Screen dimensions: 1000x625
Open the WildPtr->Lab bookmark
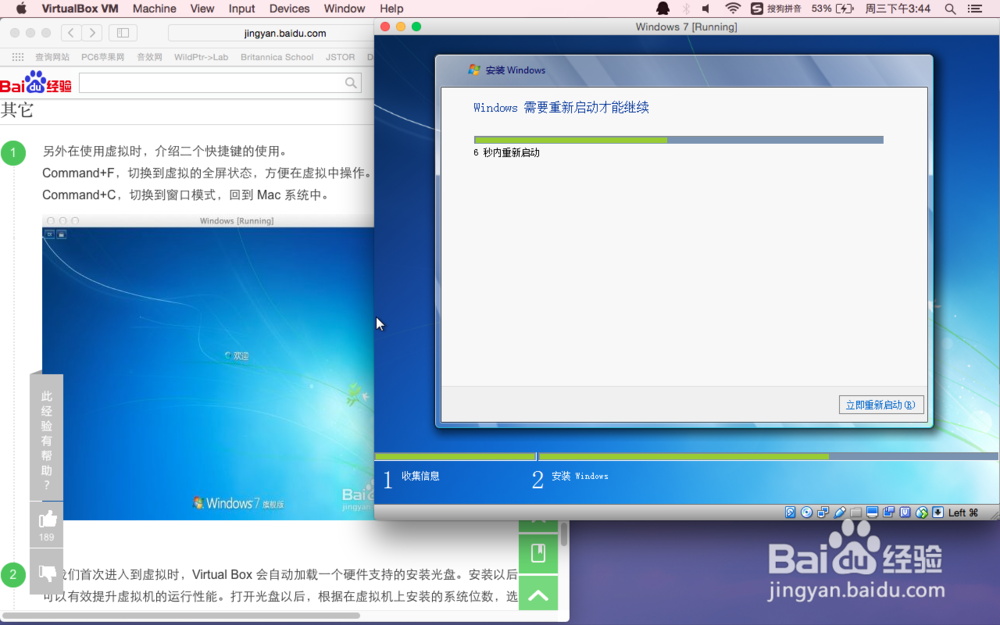201,57
